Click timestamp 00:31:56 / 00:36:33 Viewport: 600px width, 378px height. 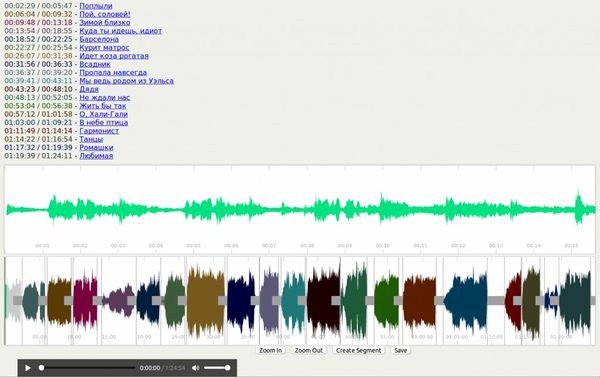[x=38, y=64]
